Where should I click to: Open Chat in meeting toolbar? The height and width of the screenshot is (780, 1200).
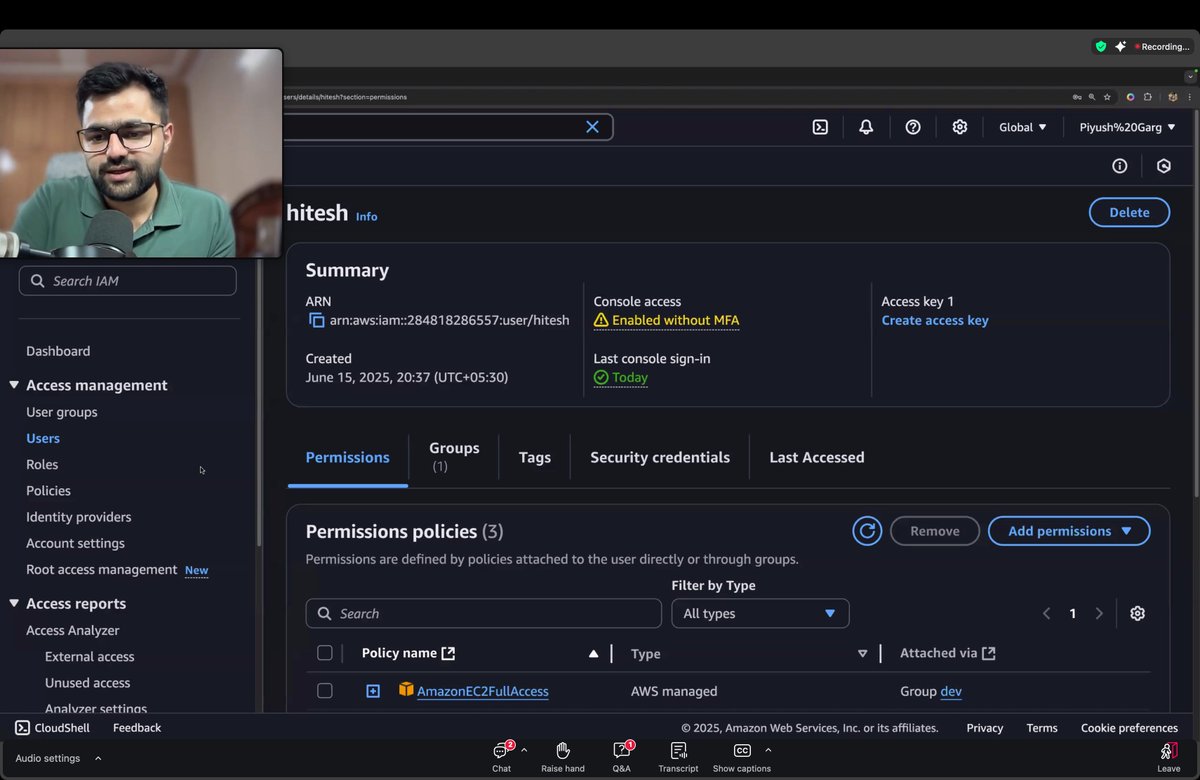tap(502, 758)
